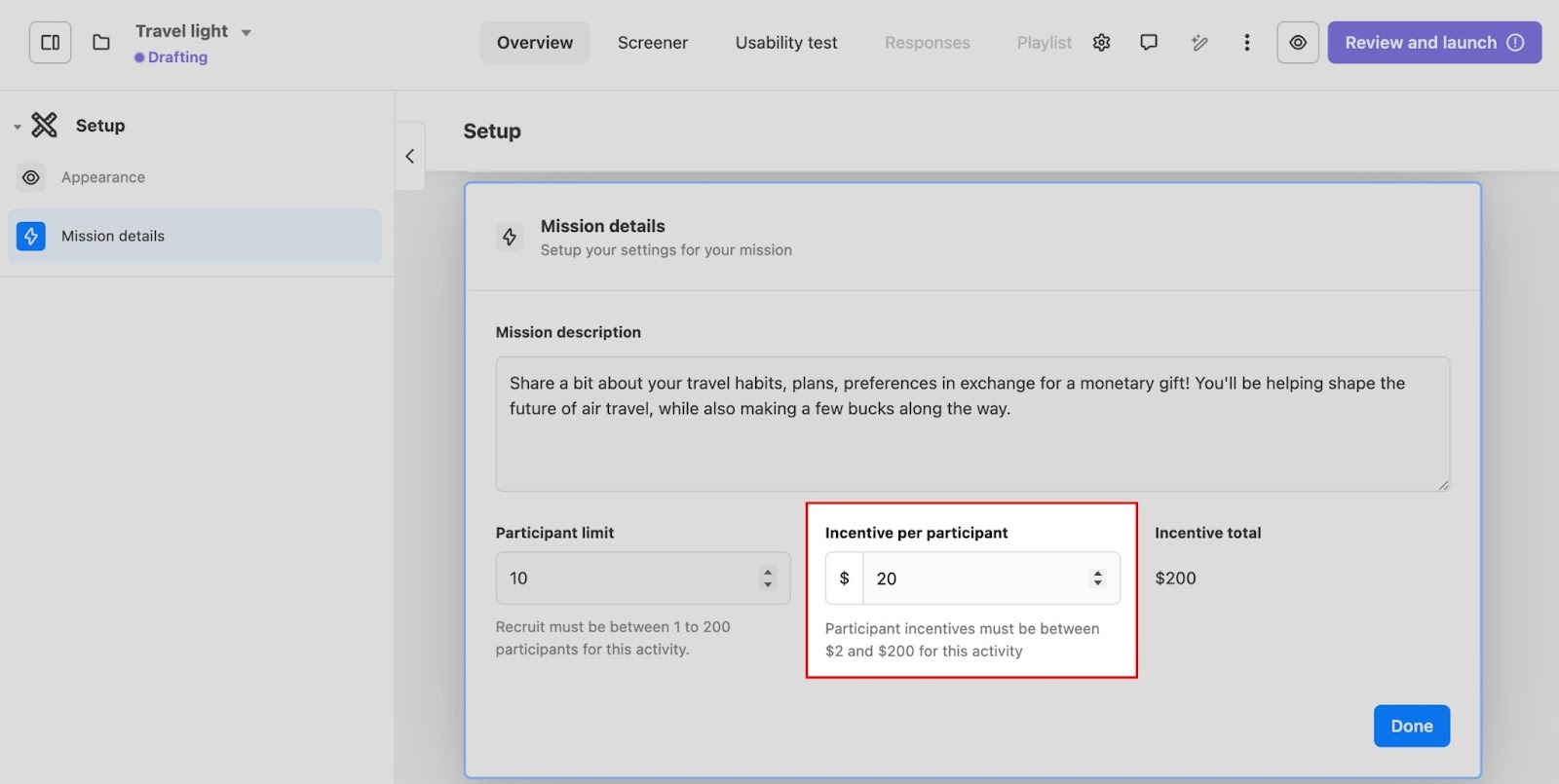Click the magic wand icon

point(1199,43)
